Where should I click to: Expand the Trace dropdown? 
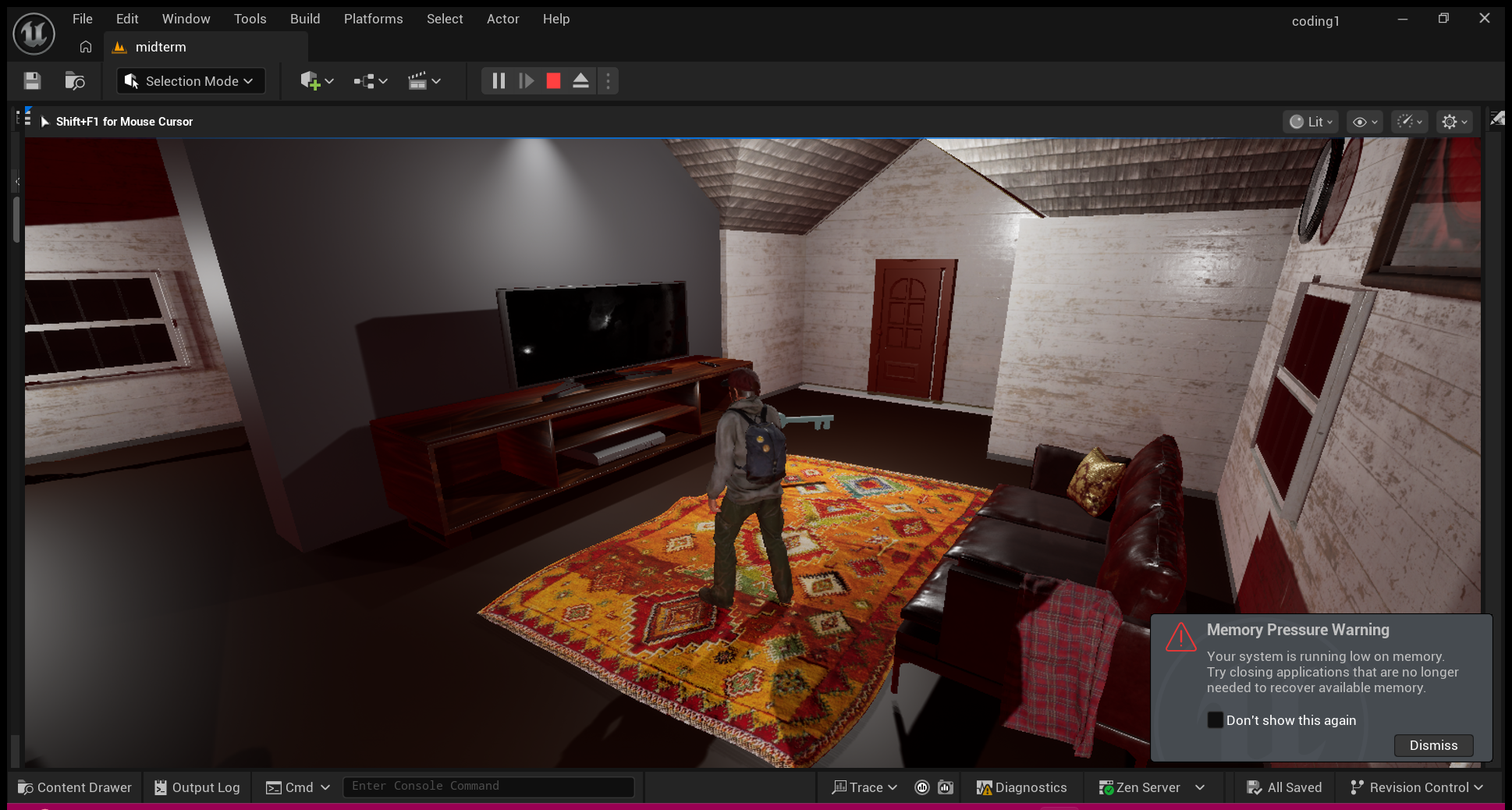pyautogui.click(x=864, y=787)
